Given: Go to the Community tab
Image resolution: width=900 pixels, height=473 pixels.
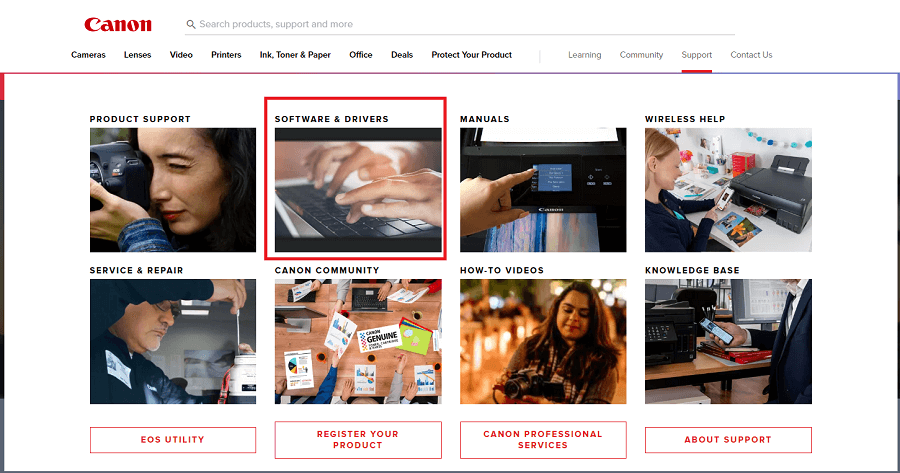Looking at the screenshot, I should click(x=641, y=55).
